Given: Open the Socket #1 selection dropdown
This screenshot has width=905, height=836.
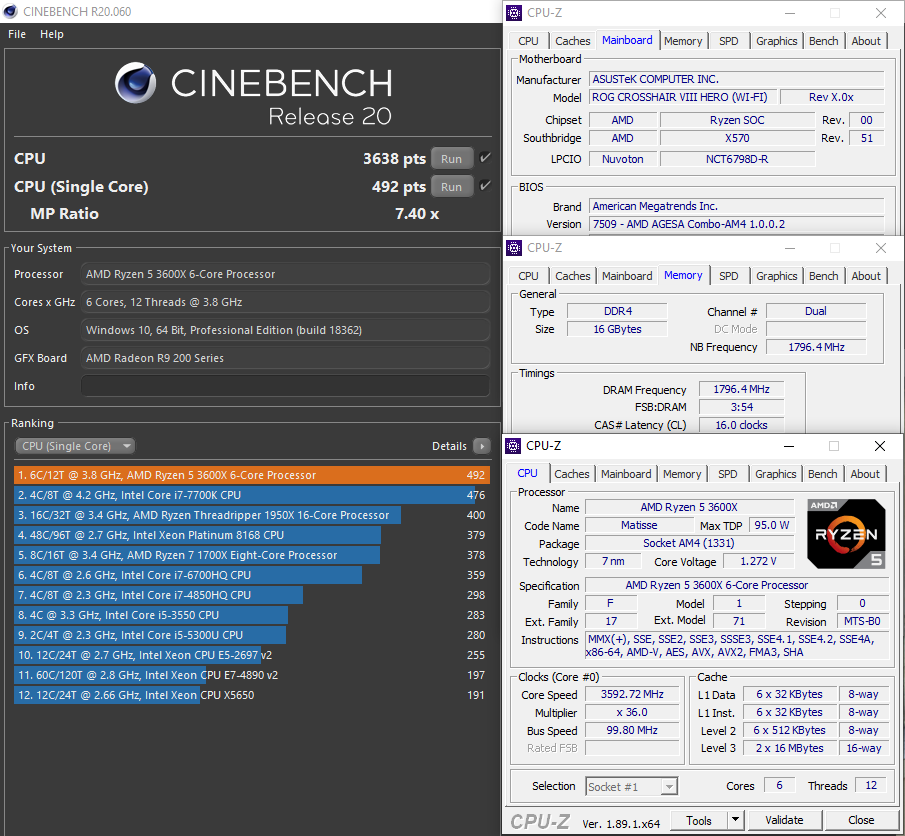Looking at the screenshot, I should (631, 786).
